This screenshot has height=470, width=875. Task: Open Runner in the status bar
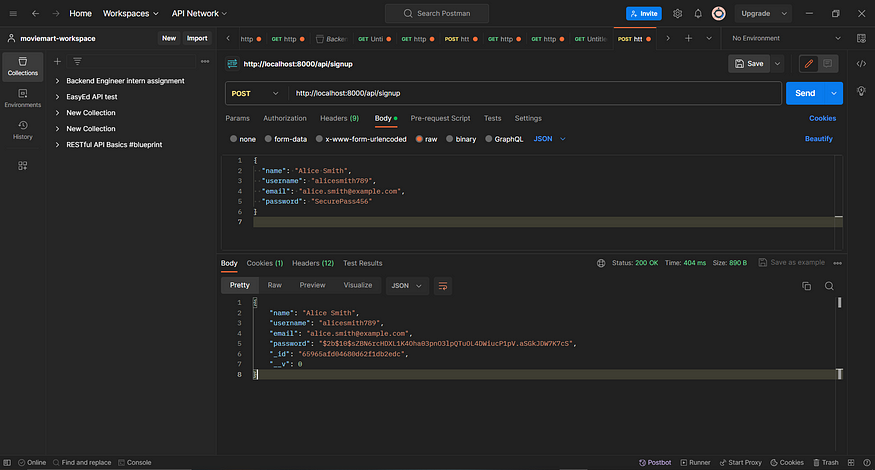click(x=695, y=462)
